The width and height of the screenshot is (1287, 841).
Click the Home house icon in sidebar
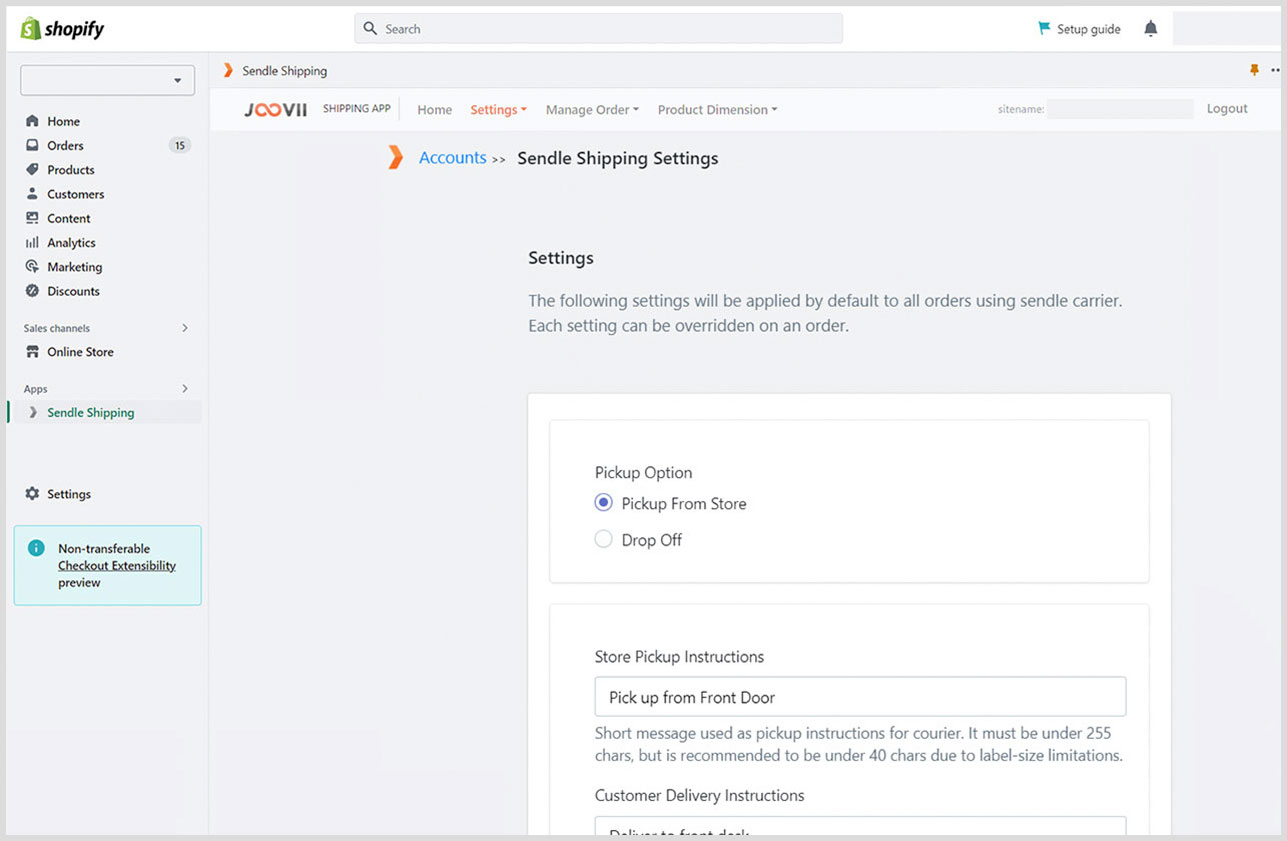(x=32, y=121)
